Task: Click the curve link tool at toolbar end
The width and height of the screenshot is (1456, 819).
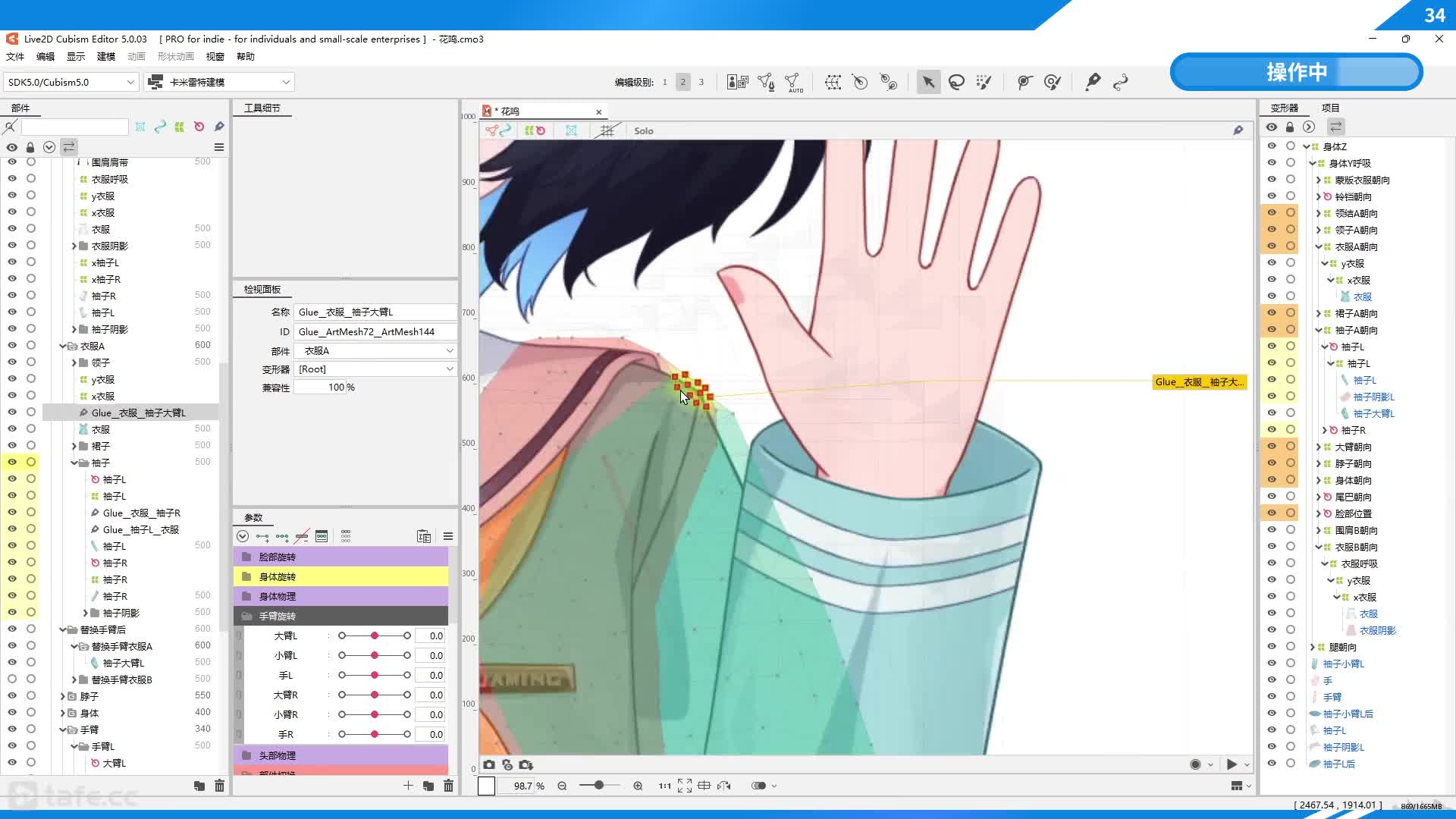Action: (x=1121, y=82)
